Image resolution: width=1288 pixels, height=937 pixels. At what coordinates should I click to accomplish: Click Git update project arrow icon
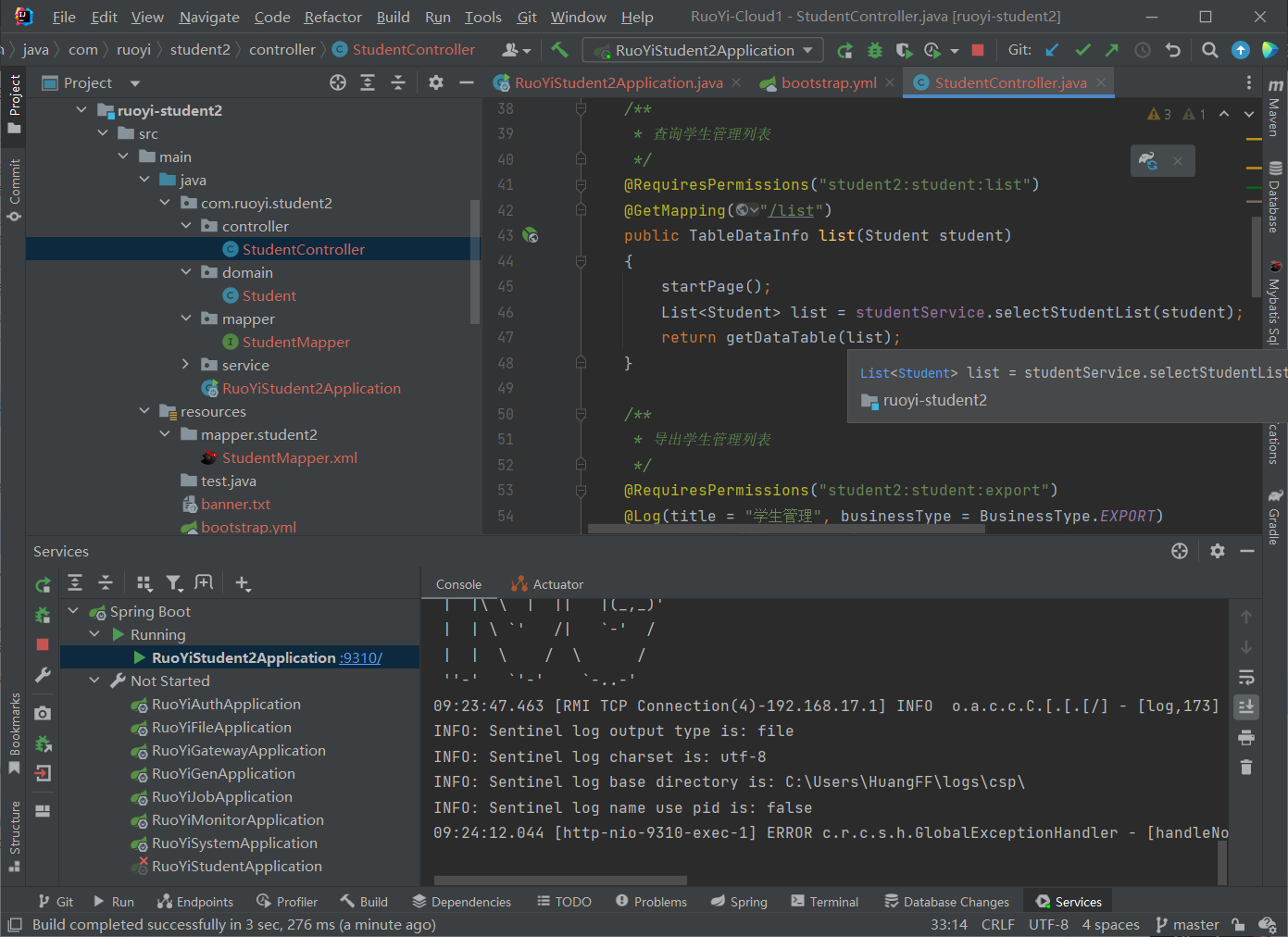coord(1052,50)
